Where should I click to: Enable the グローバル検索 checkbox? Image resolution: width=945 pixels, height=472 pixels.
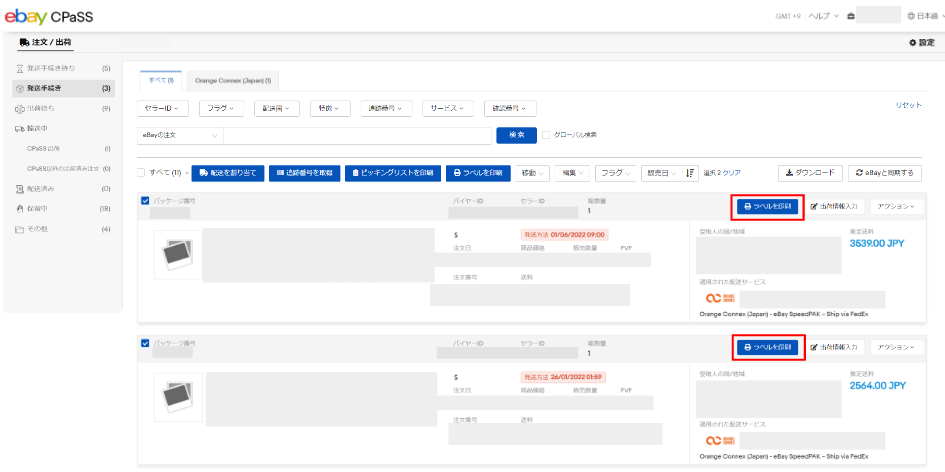546,135
